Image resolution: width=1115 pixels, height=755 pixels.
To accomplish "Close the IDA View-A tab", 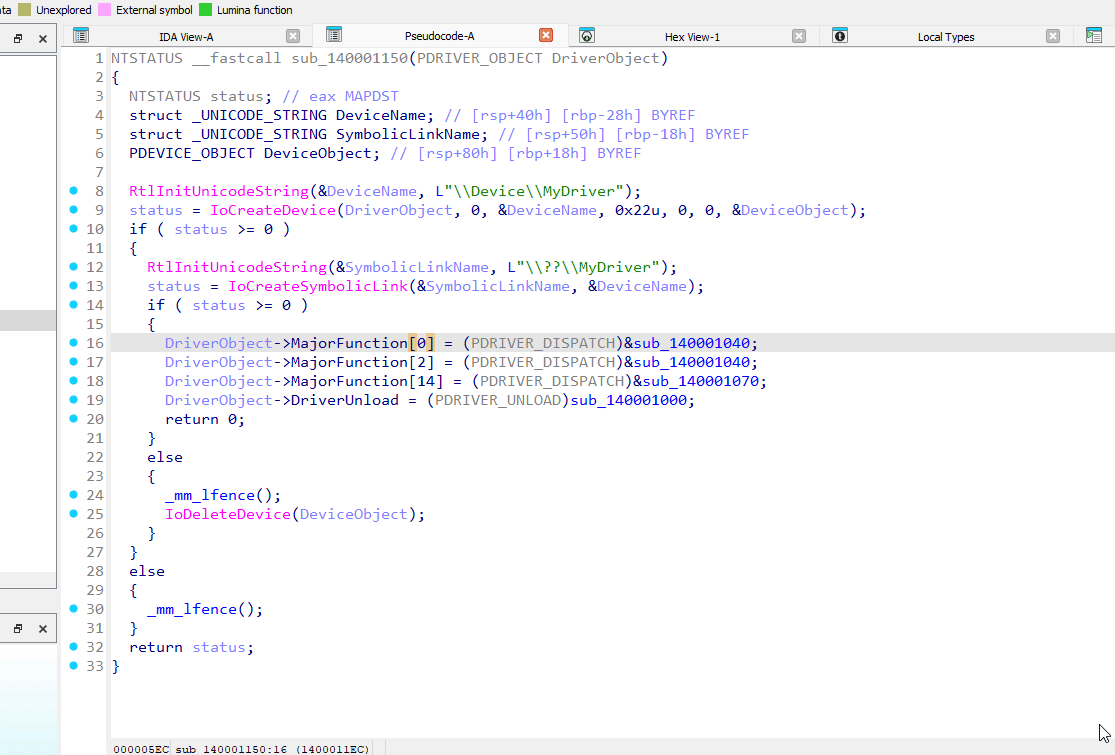I will pos(293,36).
